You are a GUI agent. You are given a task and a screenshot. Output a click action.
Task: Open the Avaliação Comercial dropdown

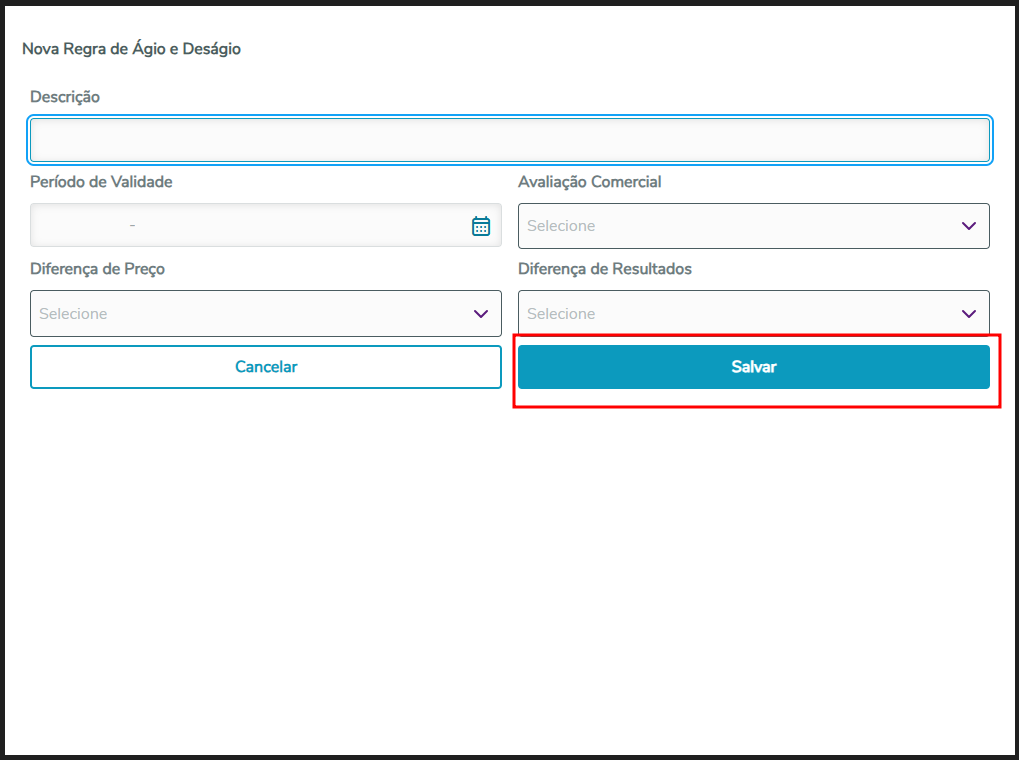[x=754, y=226]
